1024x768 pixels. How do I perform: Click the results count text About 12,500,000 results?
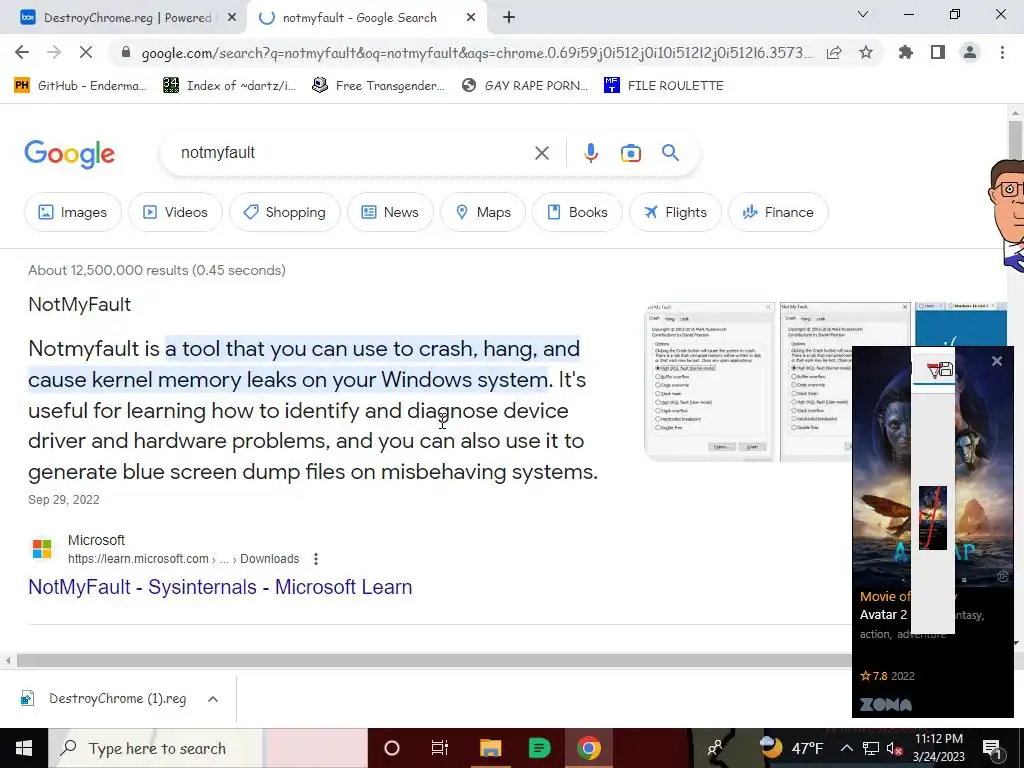pyautogui.click(x=157, y=270)
